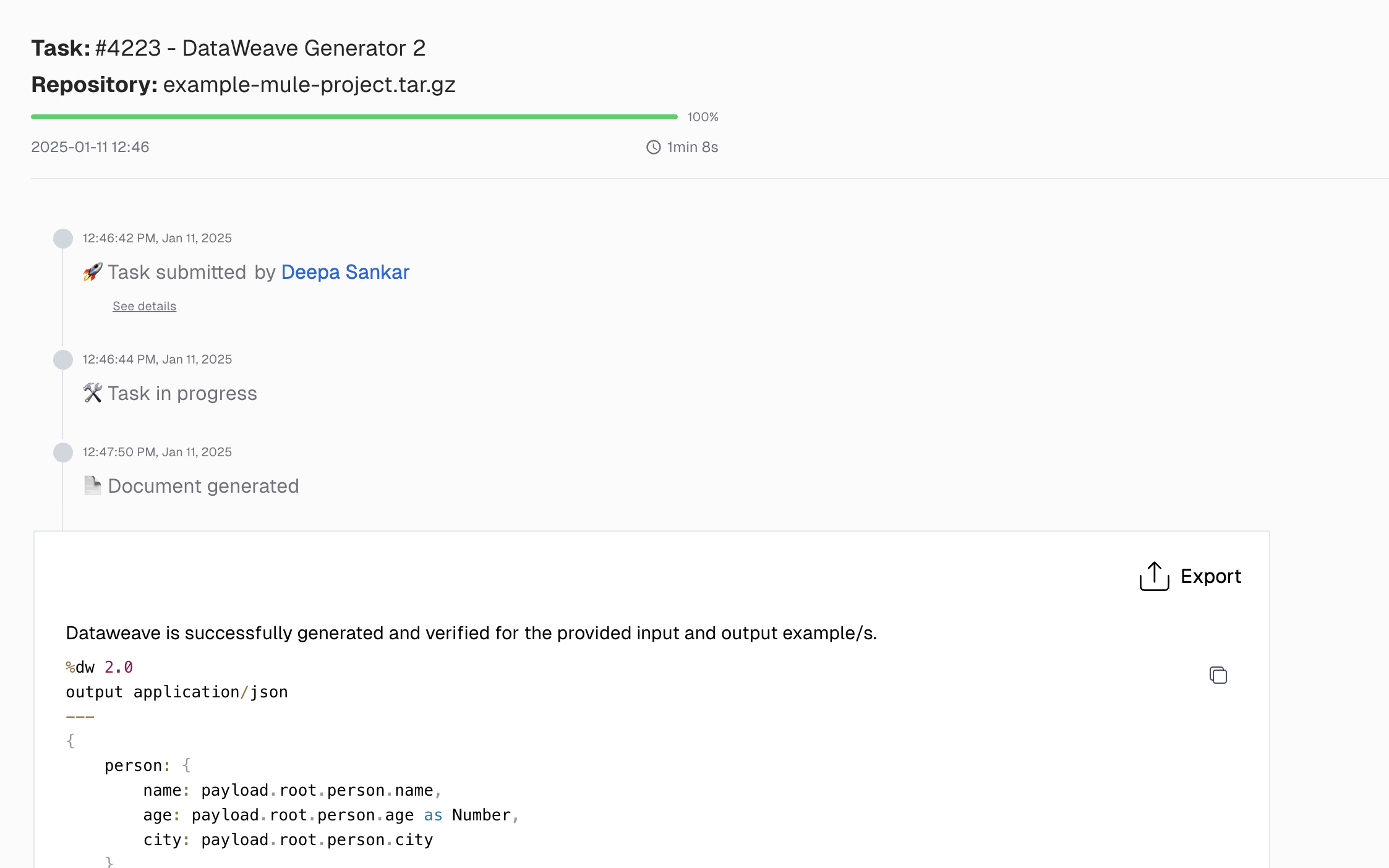Click the task title DataWeave Generator 2
Screen dimensions: 1389x868
304,48
